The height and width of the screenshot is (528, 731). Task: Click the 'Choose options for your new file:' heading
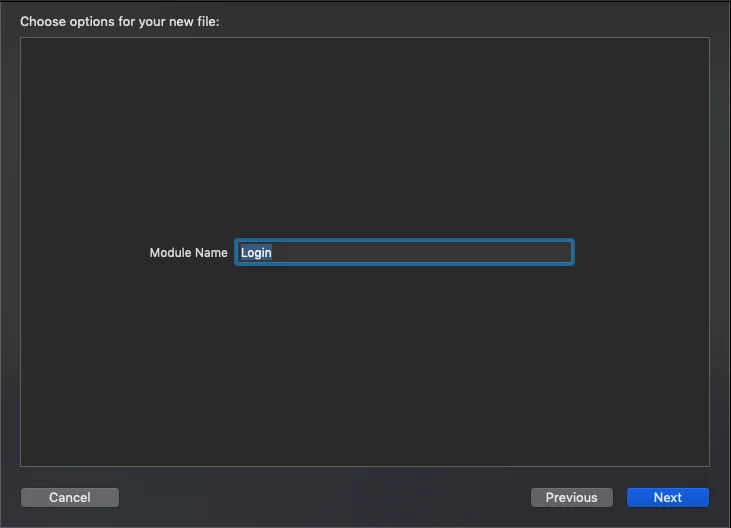(x=119, y=22)
